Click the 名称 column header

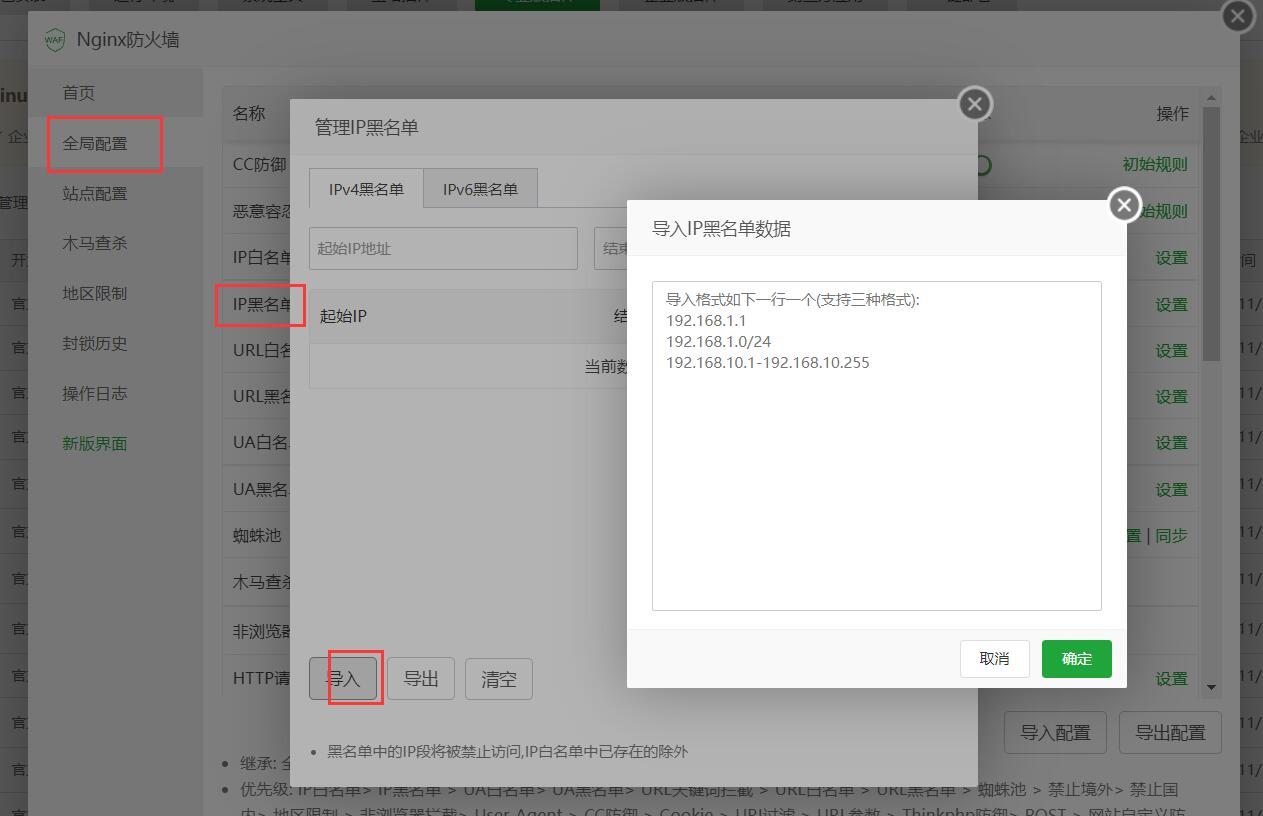pyautogui.click(x=249, y=114)
